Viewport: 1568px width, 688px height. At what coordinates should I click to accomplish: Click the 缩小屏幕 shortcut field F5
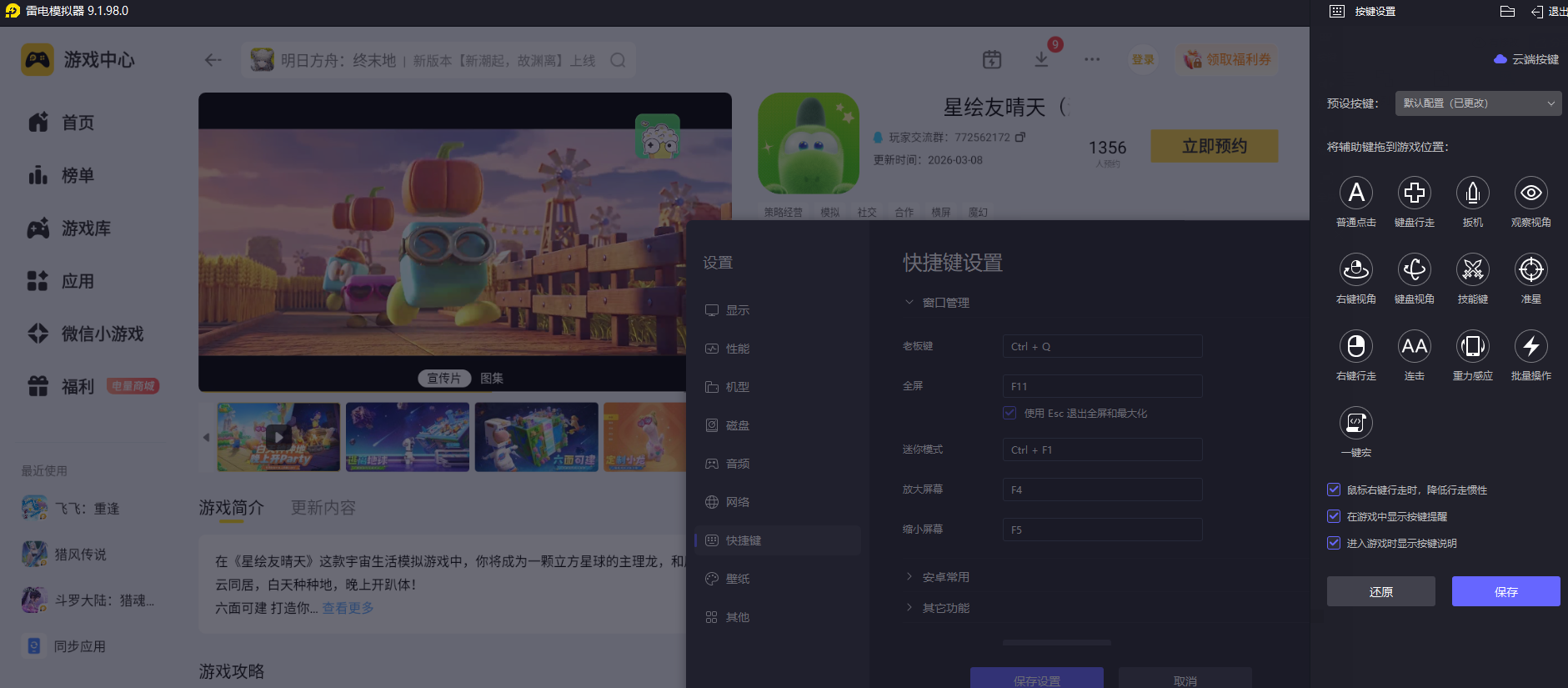1103,530
